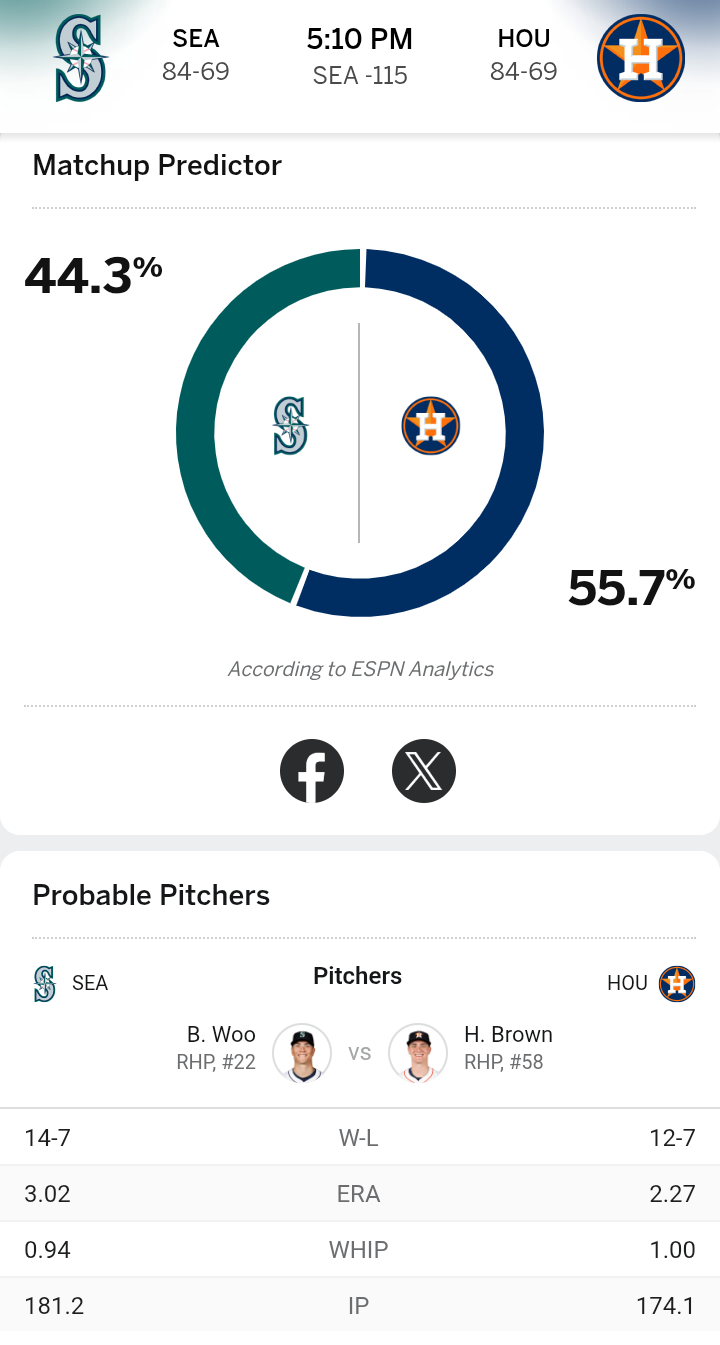Image resolution: width=720 pixels, height=1345 pixels.
Task: Share matchup on Facebook
Action: point(312,771)
